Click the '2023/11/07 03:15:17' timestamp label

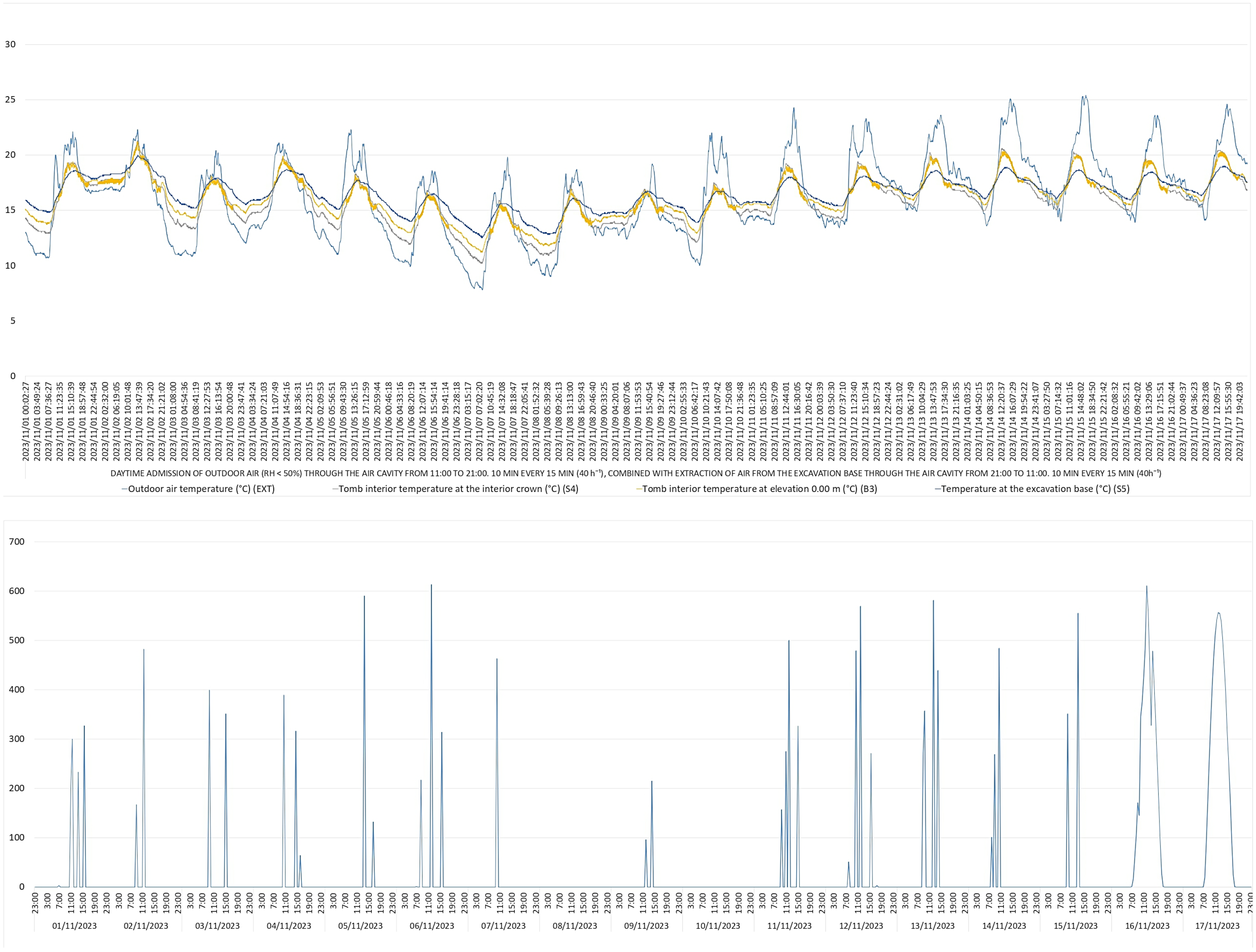click(x=468, y=421)
